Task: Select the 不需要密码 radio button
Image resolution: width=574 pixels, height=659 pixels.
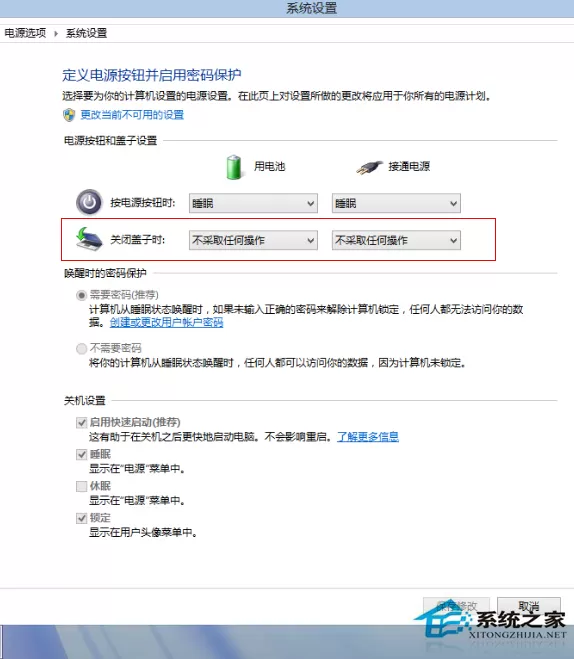Action: click(81, 348)
